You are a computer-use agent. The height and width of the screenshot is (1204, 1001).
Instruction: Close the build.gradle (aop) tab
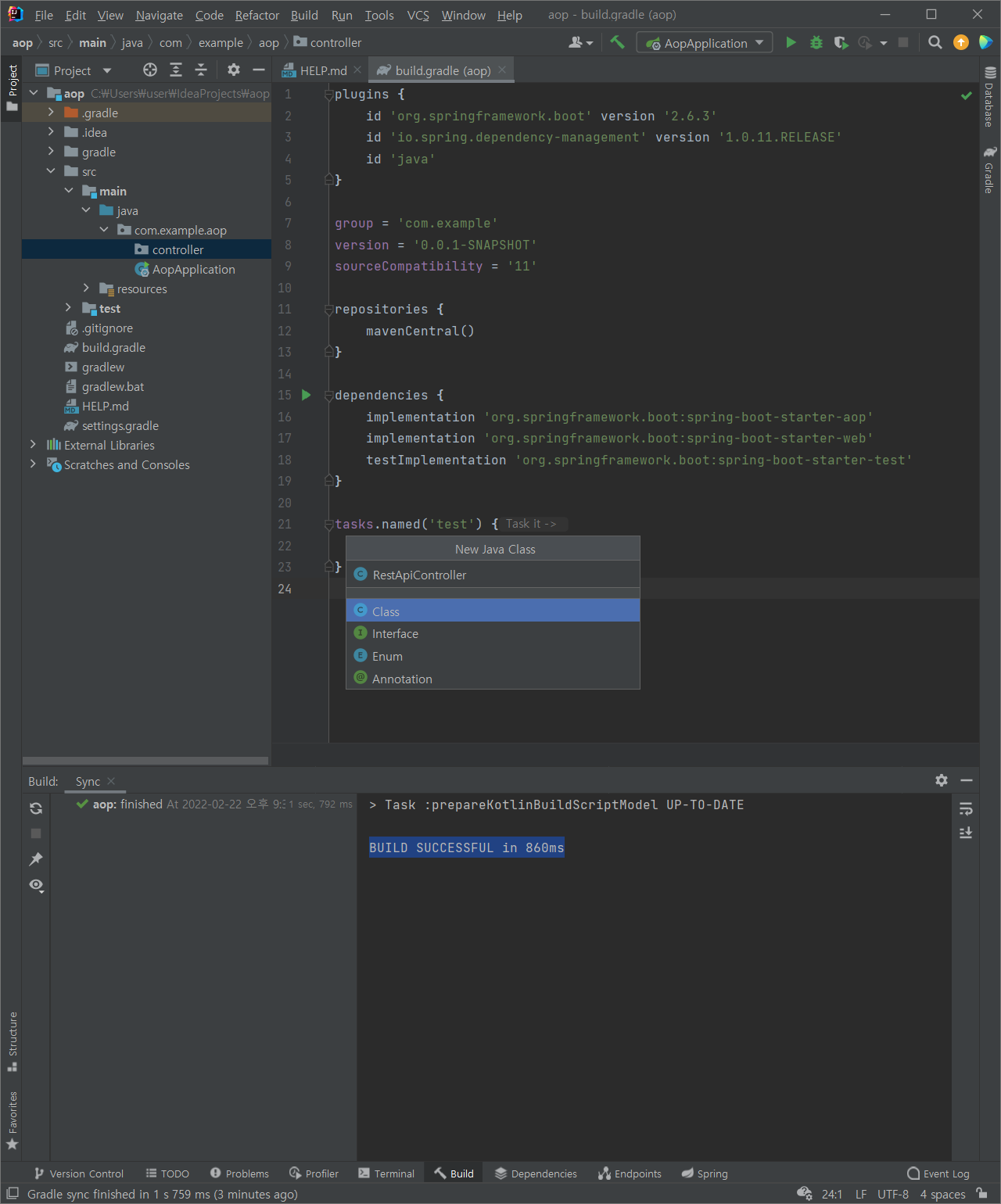(x=502, y=70)
